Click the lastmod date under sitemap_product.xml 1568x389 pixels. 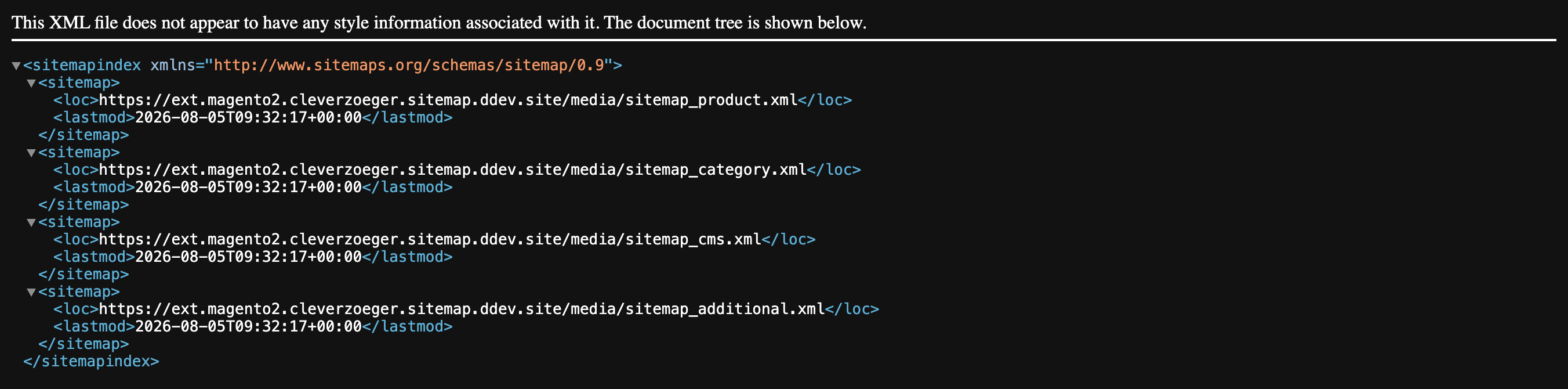248,118
